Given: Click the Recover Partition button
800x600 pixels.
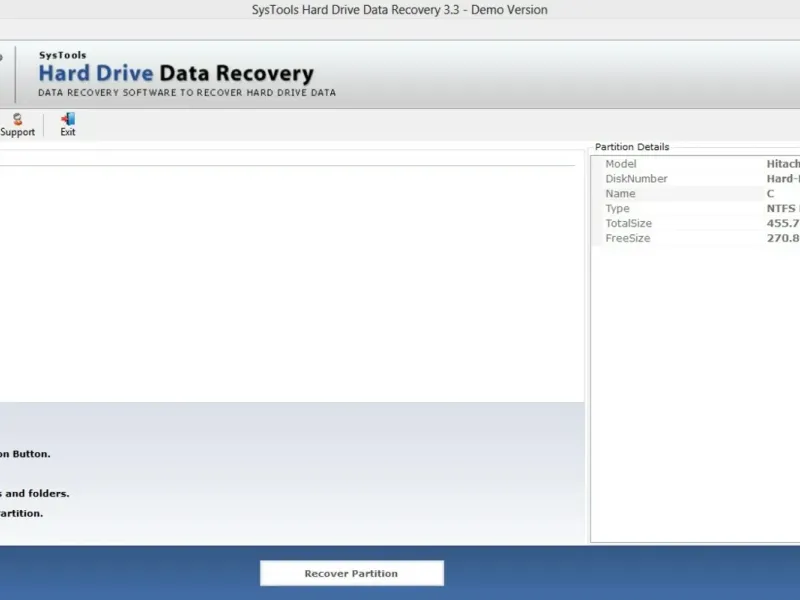Looking at the screenshot, I should [x=352, y=573].
